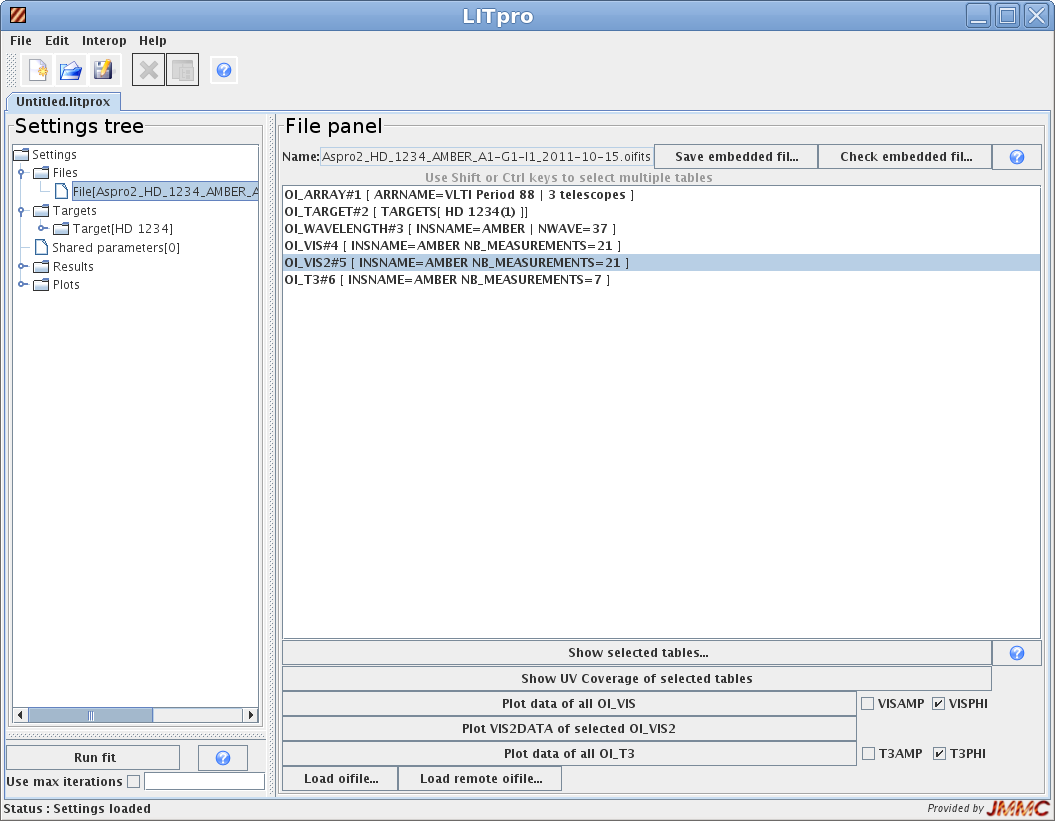Click the Plots folder icon in tree

42,285
